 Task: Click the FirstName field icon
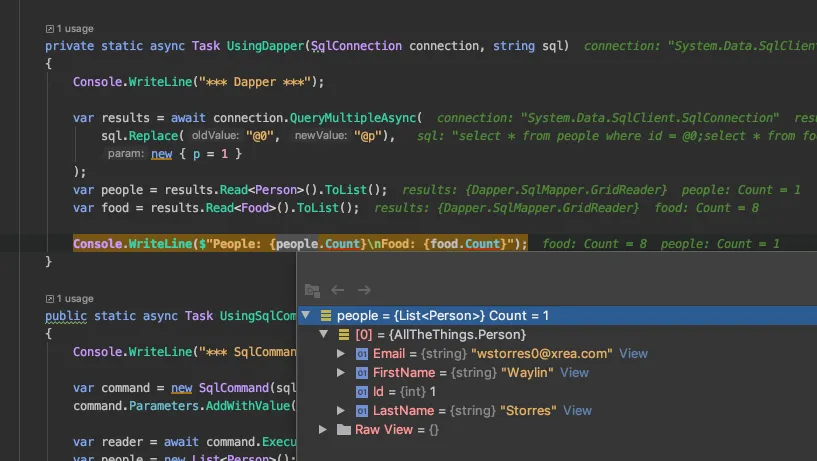362,373
